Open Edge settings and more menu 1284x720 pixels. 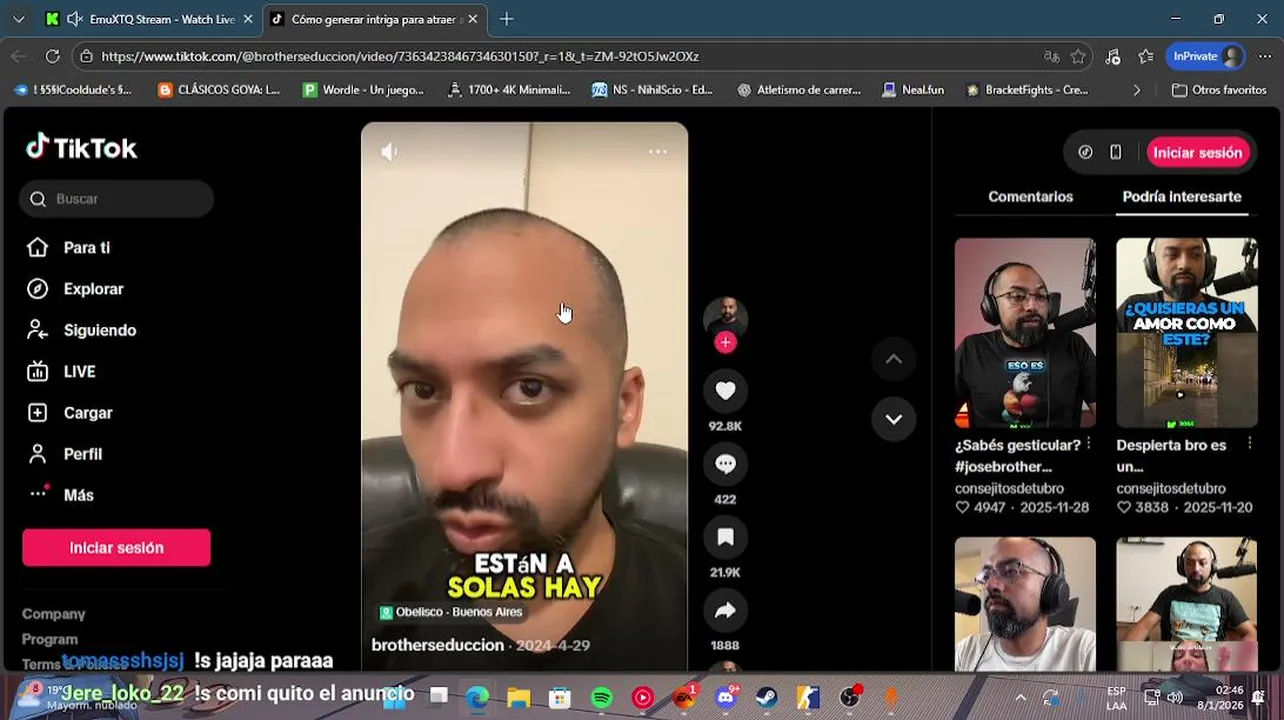1265,56
